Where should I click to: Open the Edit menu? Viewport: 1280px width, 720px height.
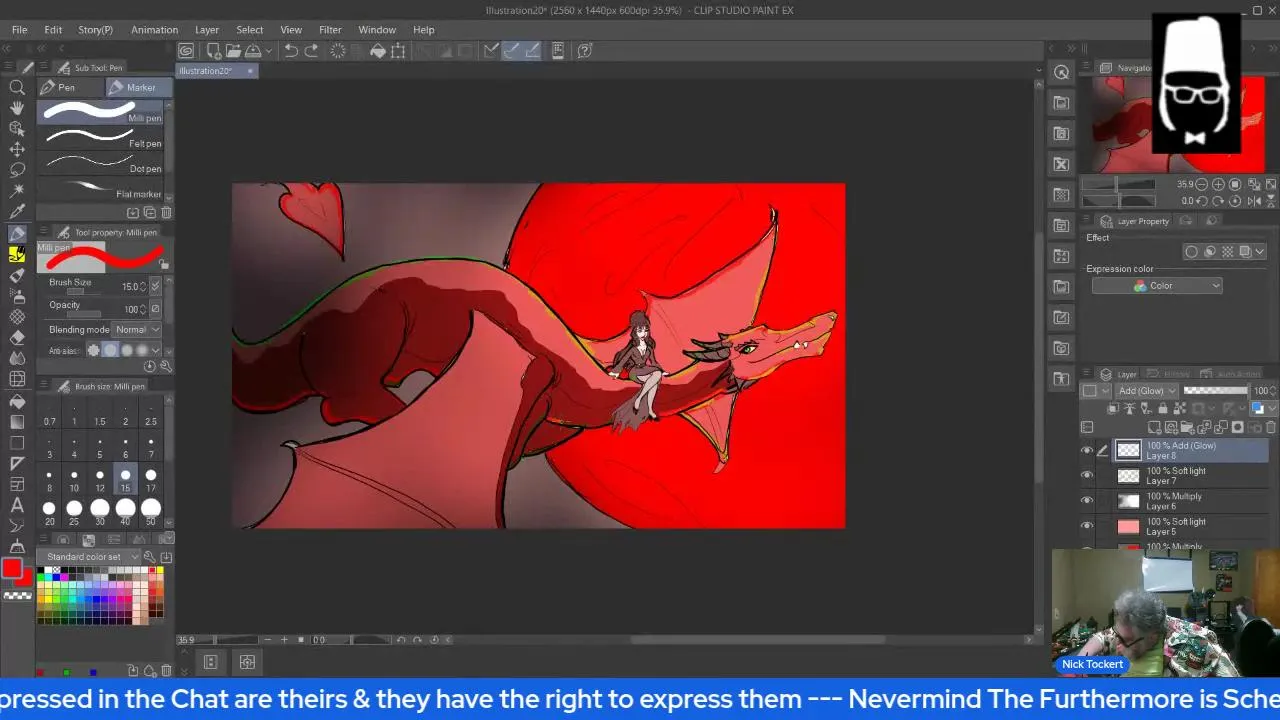(53, 30)
